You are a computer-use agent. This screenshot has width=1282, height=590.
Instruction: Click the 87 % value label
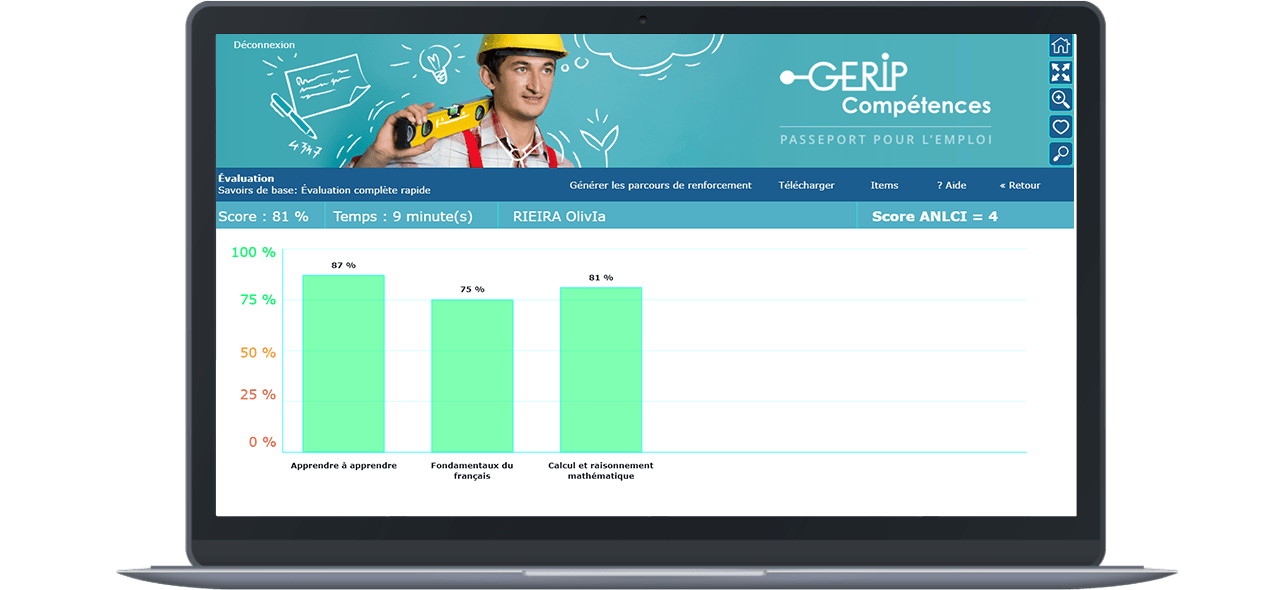click(x=343, y=265)
